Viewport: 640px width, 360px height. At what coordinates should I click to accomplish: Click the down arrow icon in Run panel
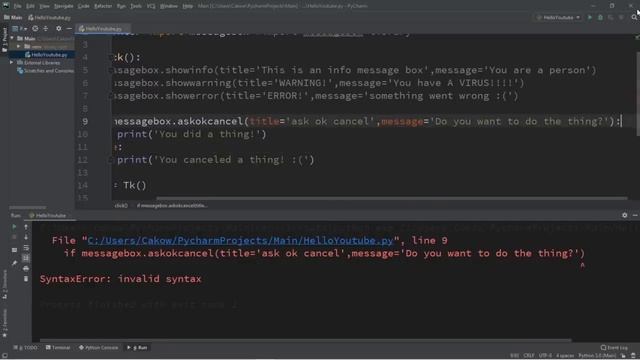click(26, 237)
